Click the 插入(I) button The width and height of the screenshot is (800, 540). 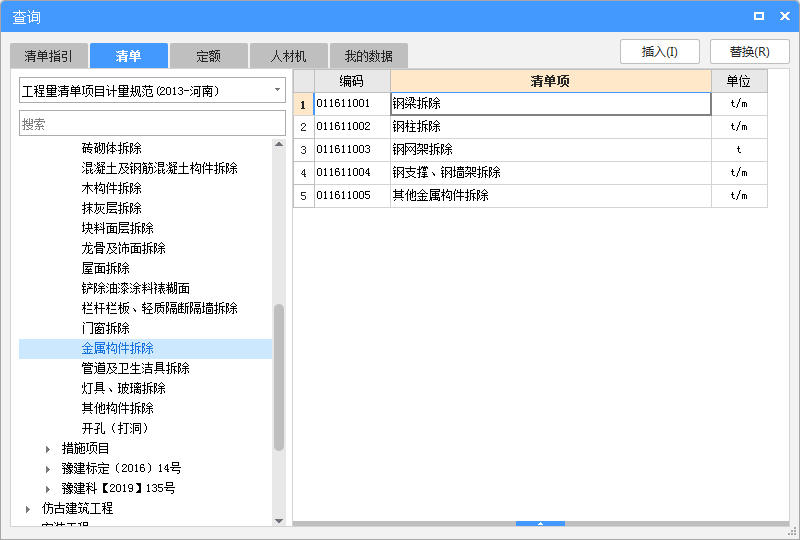pos(660,52)
